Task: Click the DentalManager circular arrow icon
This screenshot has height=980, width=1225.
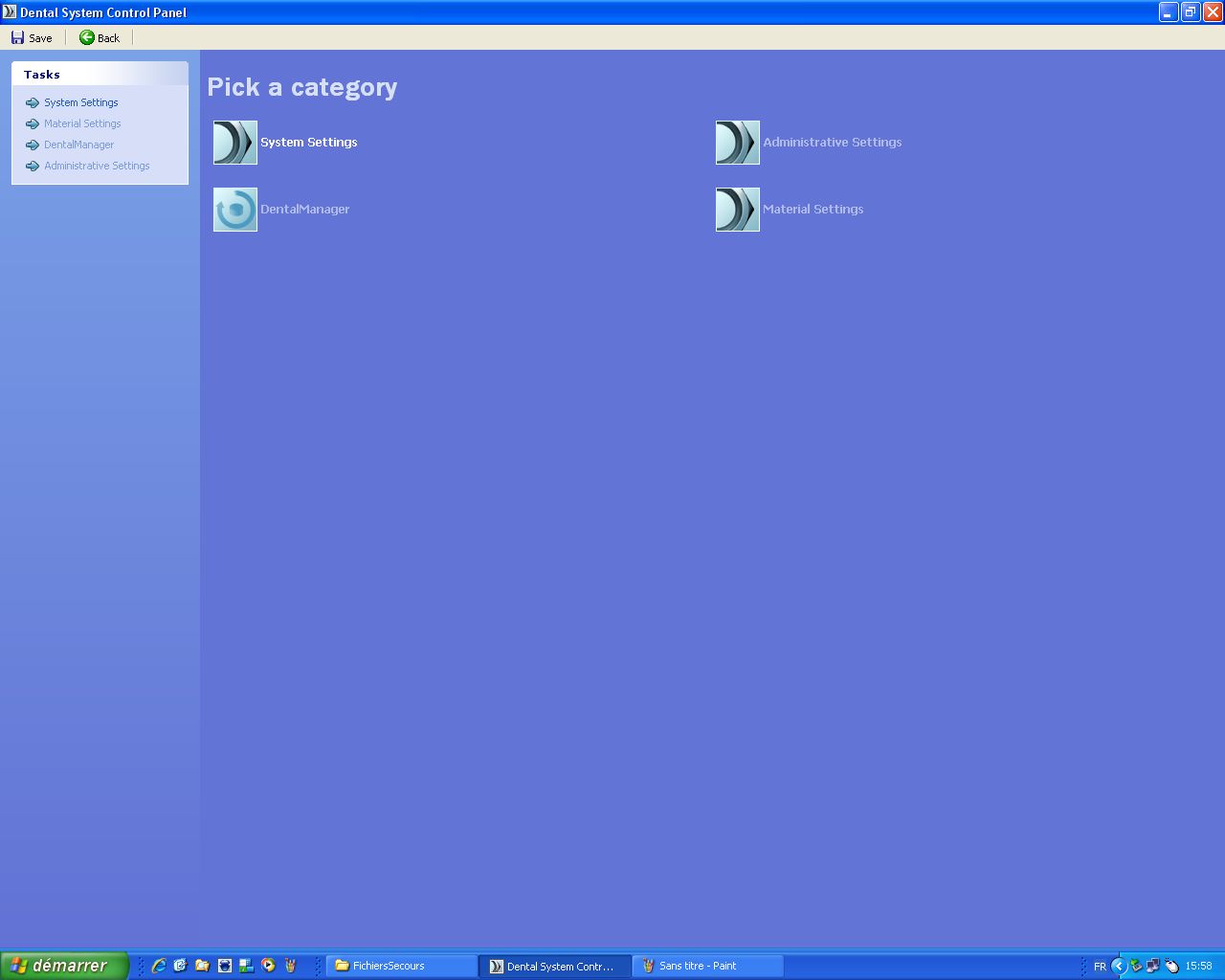Action: [x=235, y=210]
